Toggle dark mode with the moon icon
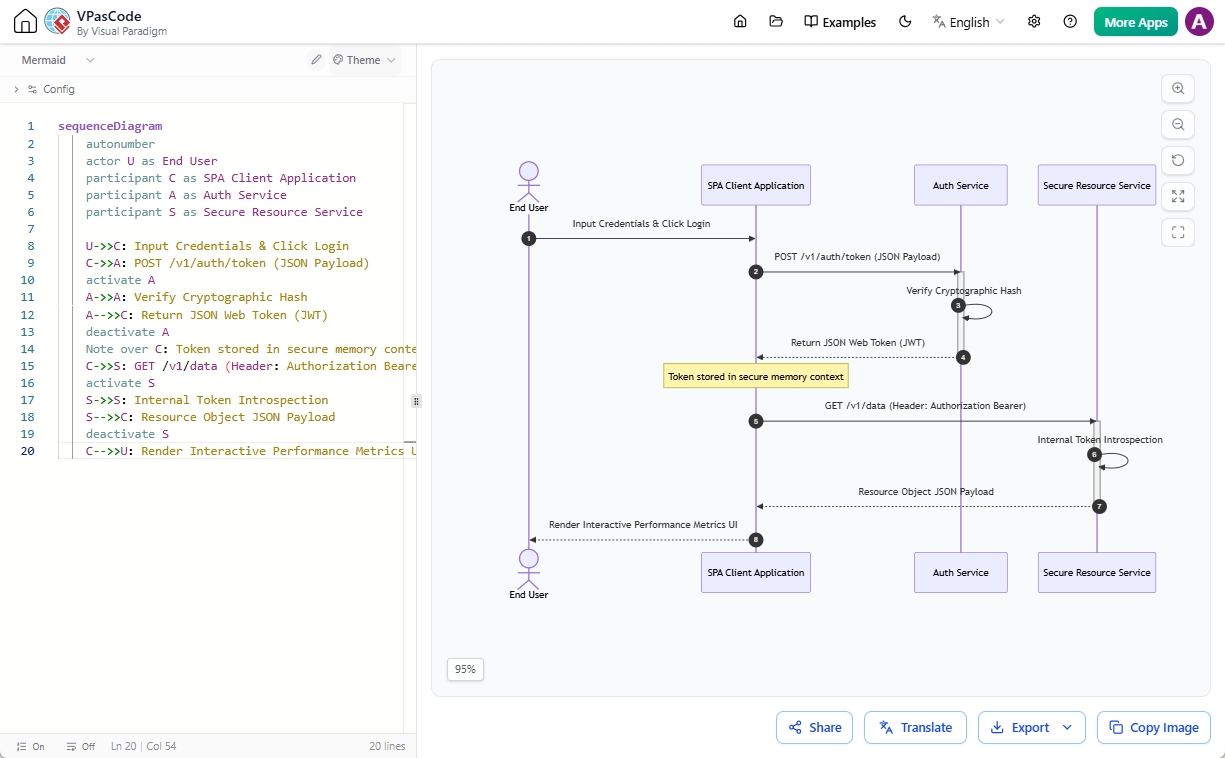The image size is (1225, 758). point(906,22)
